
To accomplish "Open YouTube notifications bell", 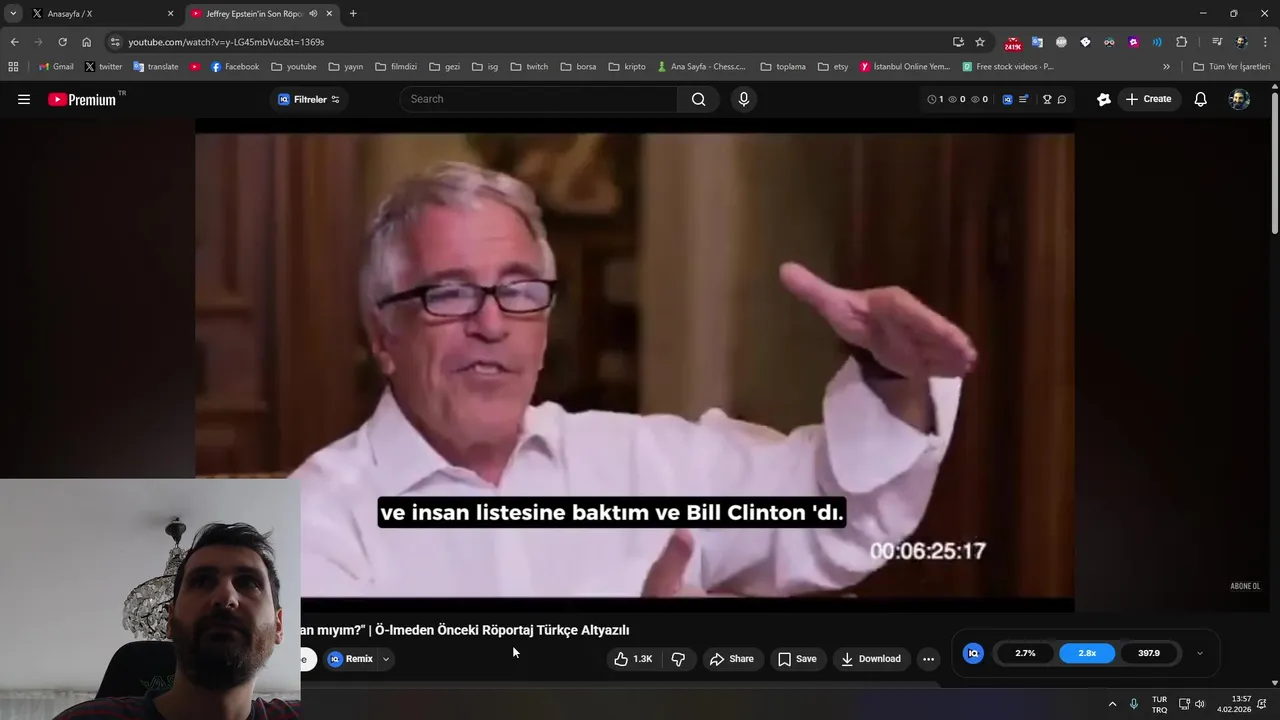I will click(1201, 99).
